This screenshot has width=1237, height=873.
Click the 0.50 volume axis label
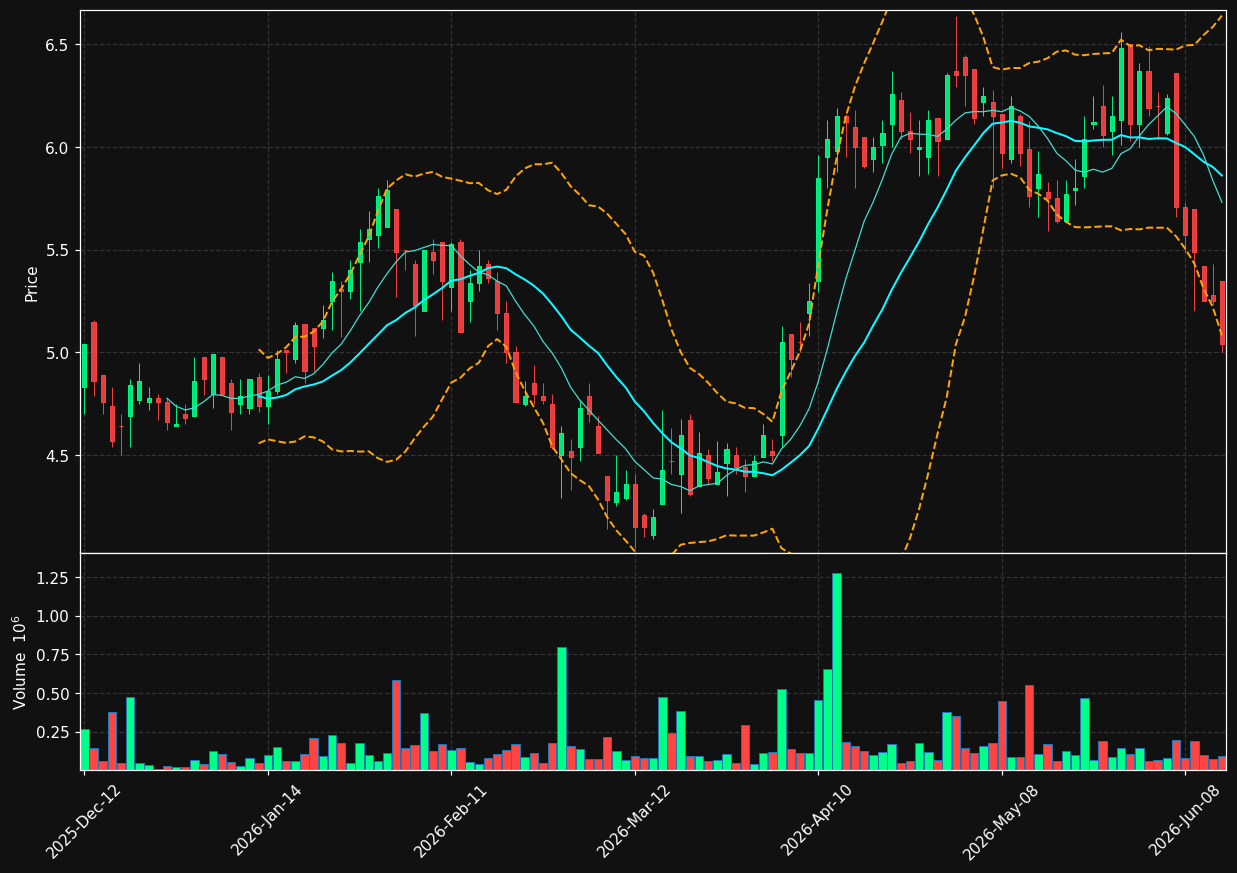[x=52, y=694]
